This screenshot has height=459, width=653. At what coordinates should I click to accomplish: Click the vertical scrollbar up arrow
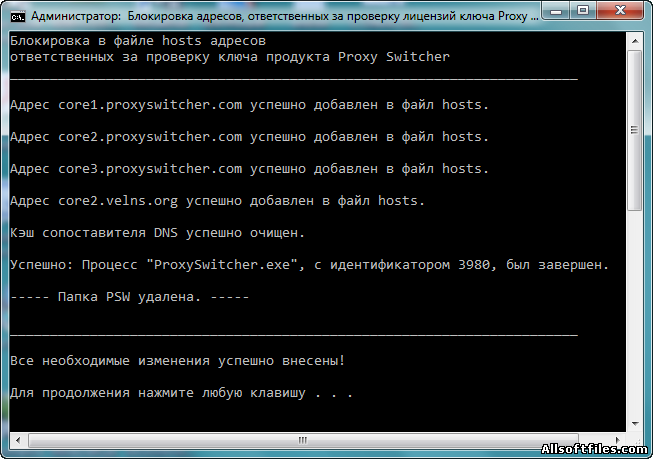pos(635,41)
